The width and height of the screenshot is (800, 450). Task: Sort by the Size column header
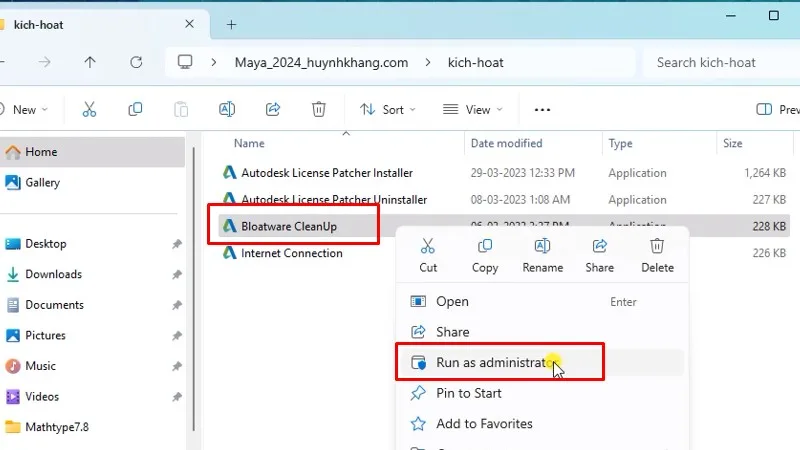[733, 143]
